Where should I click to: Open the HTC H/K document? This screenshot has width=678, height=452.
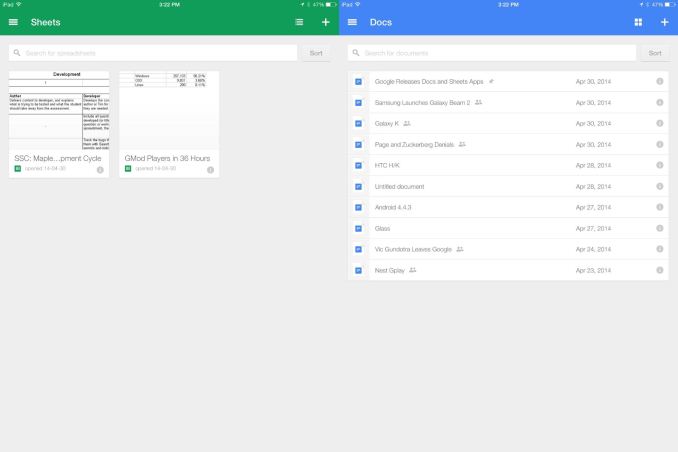[508, 165]
